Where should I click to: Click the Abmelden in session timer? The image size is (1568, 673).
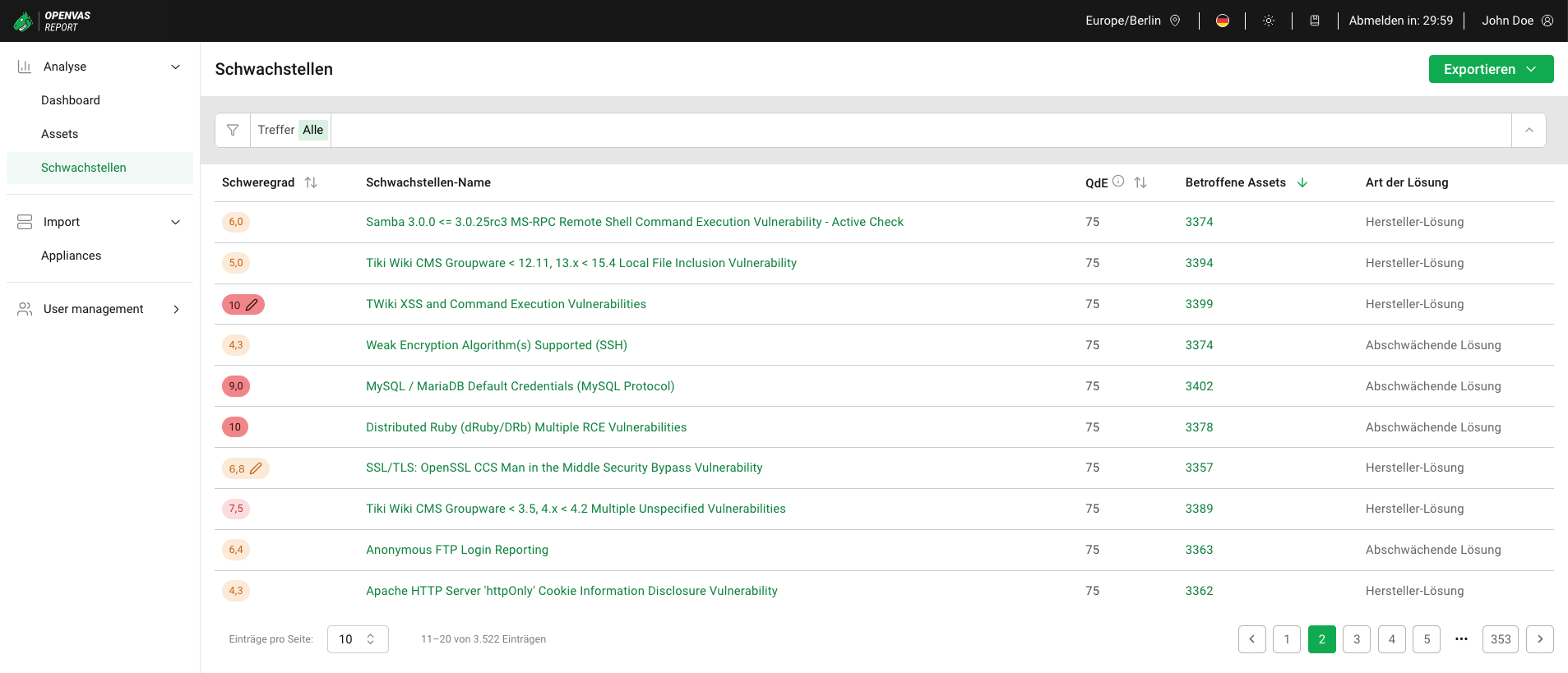point(1401,21)
